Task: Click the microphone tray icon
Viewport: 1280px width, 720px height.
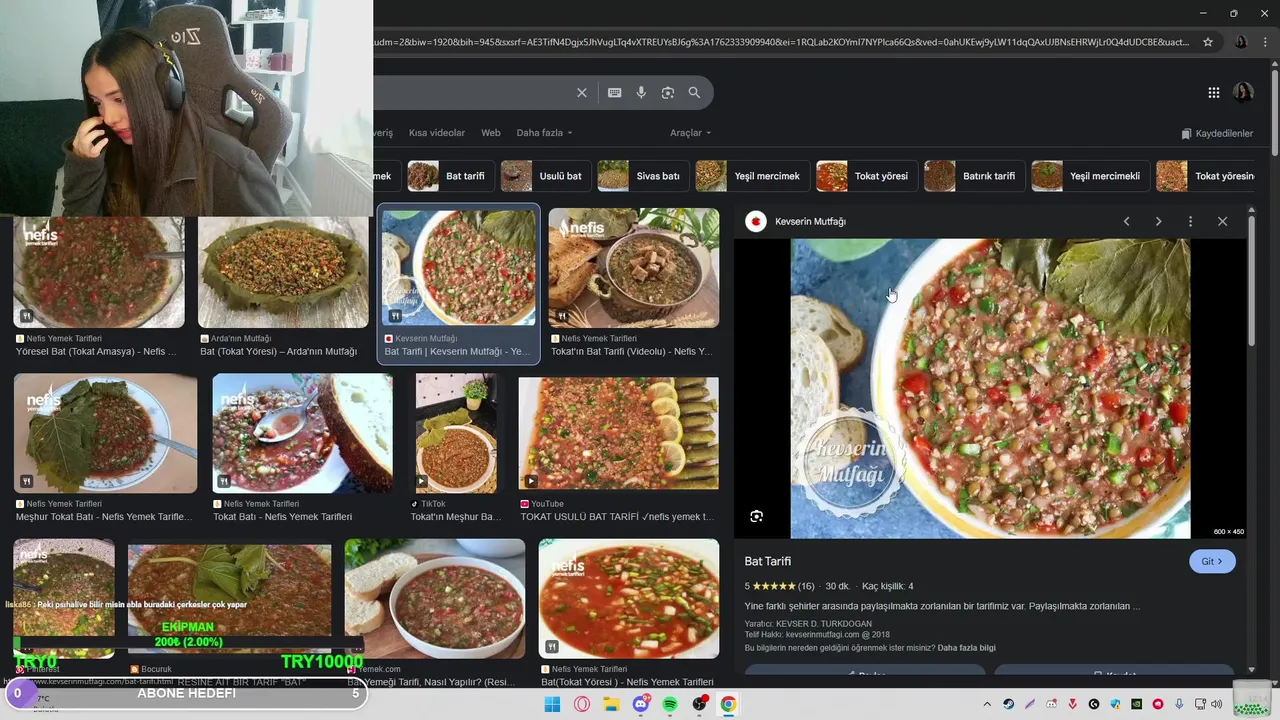Action: [x=1179, y=704]
